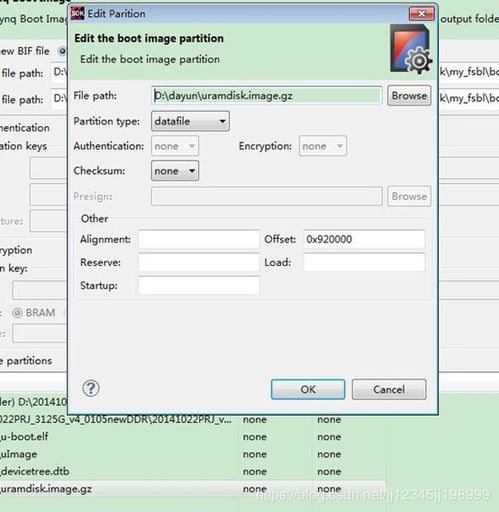The height and width of the screenshot is (512, 499).
Task: Confirm with the OK button
Action: [x=308, y=389]
